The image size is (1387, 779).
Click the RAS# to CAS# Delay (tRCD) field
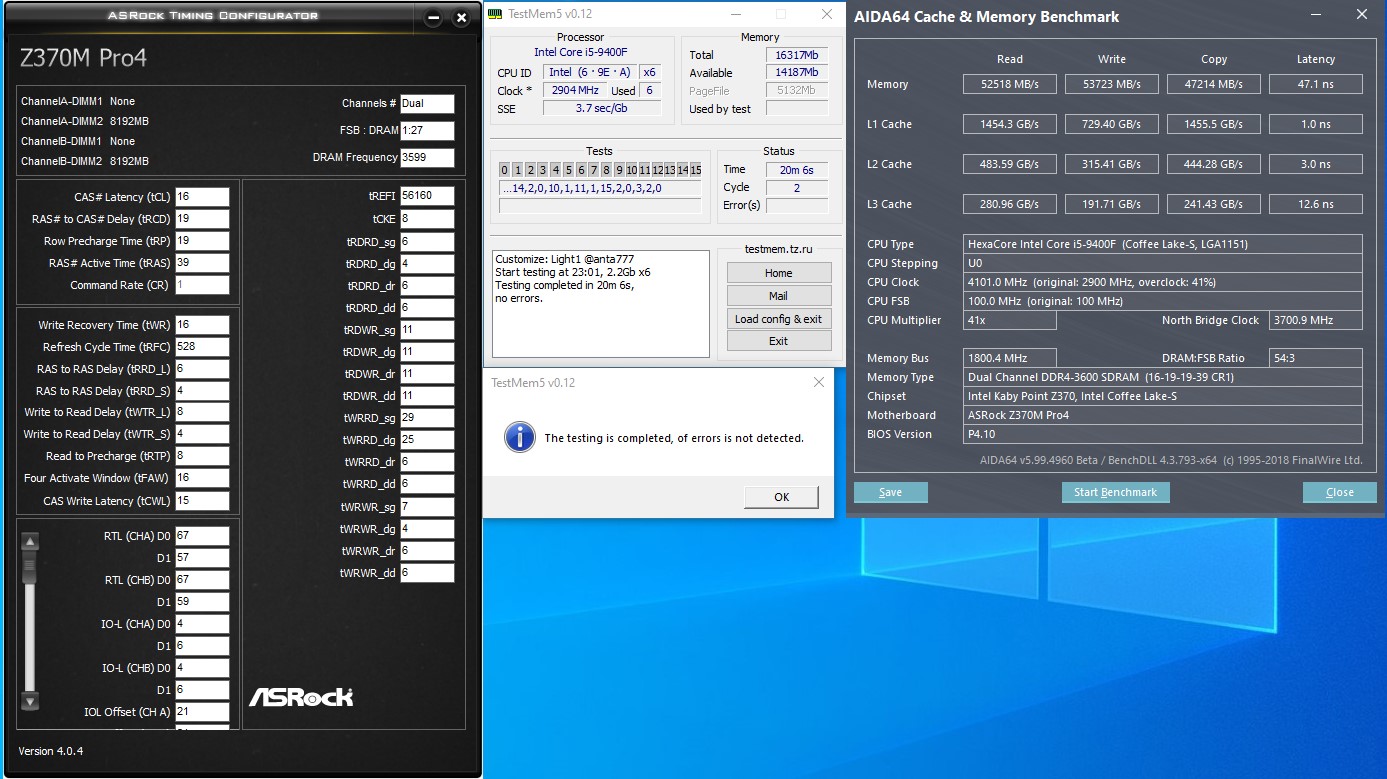[202, 219]
